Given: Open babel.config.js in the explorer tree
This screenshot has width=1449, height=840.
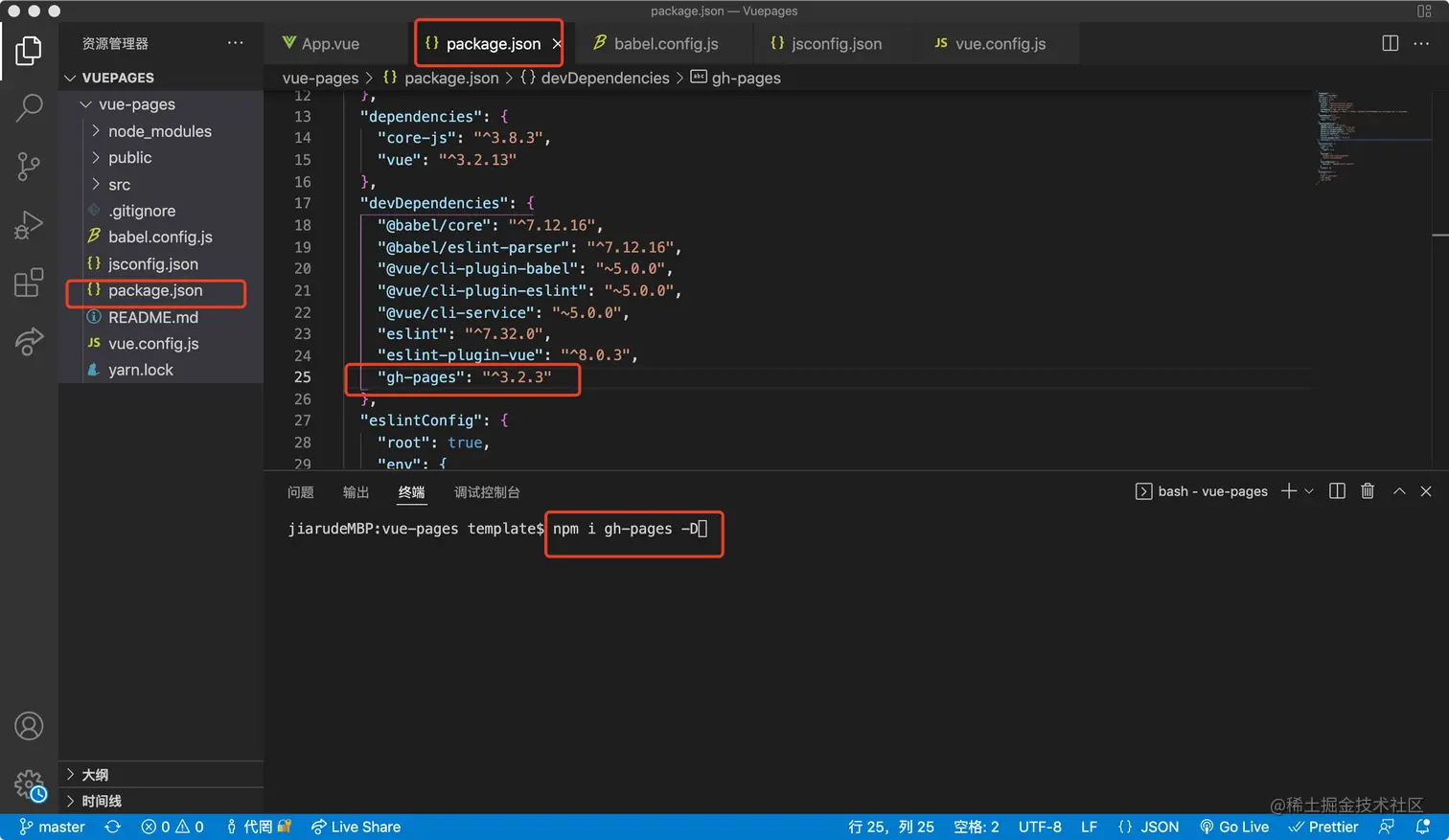Looking at the screenshot, I should tap(161, 237).
